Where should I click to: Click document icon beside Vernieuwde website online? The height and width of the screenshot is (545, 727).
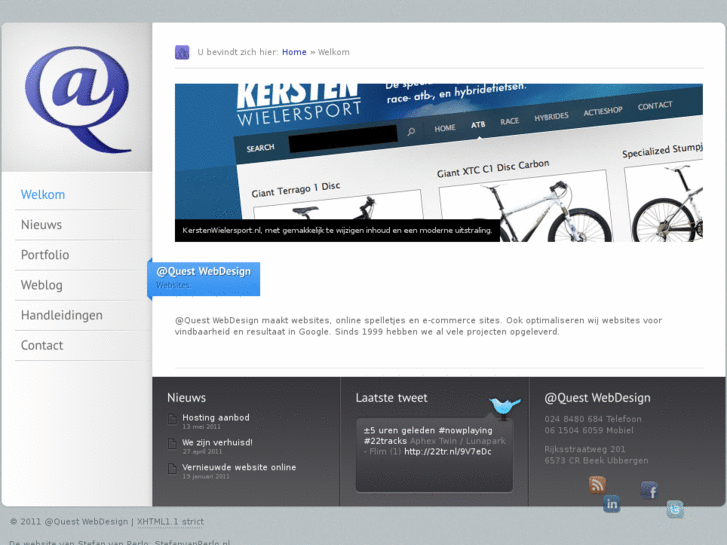tap(172, 468)
